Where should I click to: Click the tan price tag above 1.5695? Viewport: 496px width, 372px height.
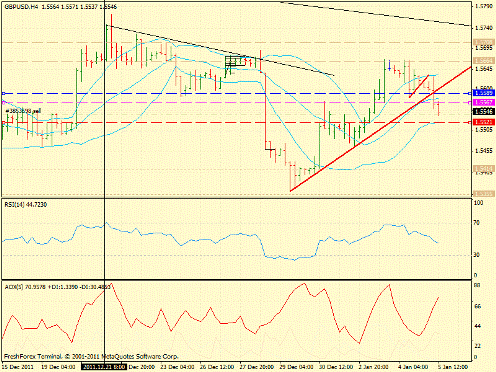(483, 42)
